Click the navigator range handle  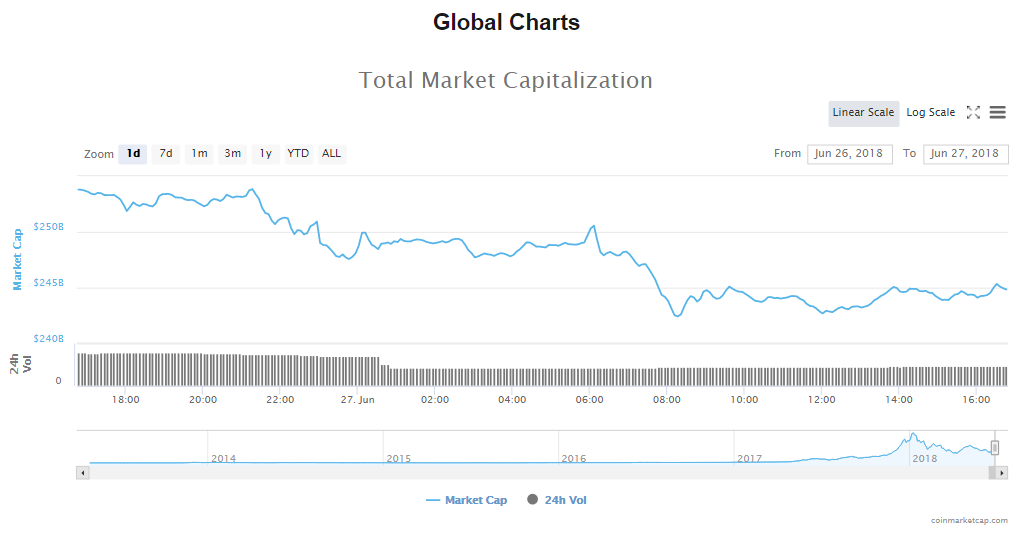pos(994,448)
